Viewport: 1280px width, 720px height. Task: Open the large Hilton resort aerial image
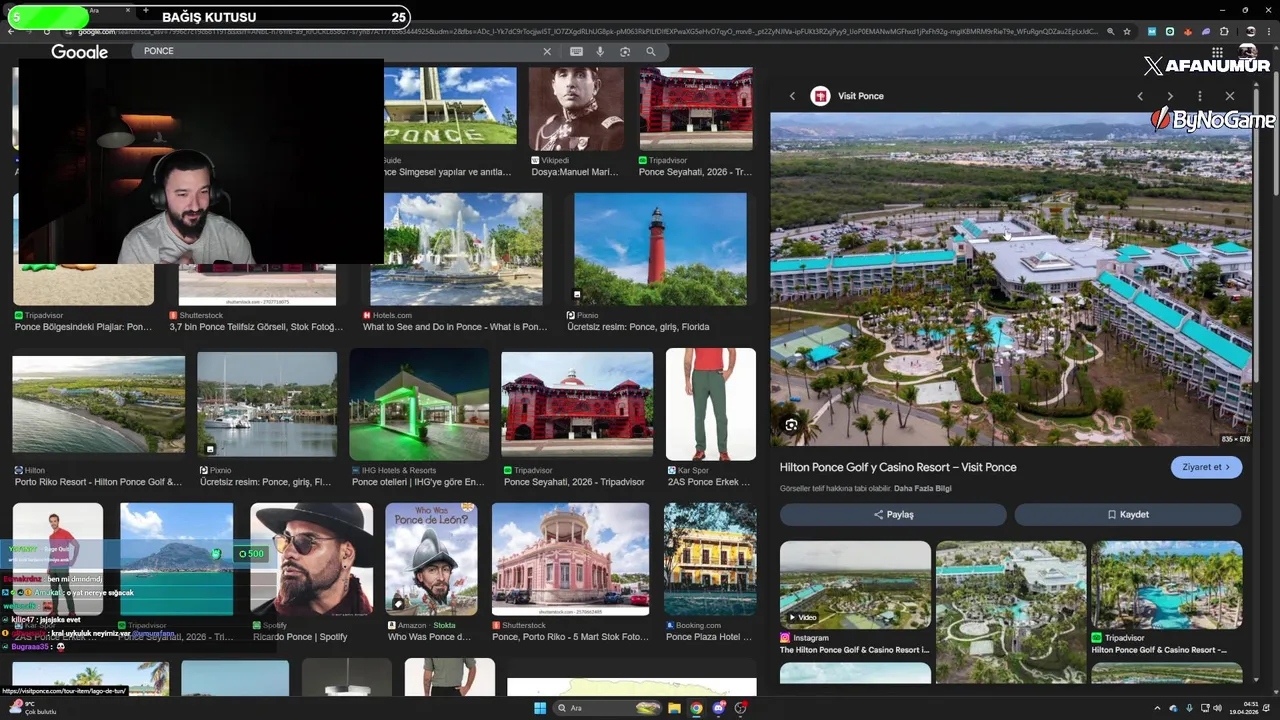(x=1011, y=279)
